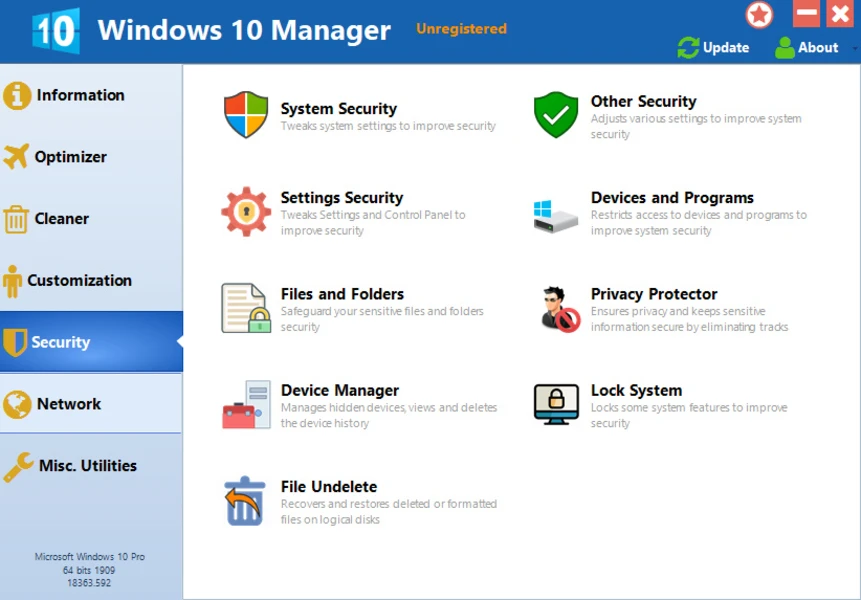Click 'Recovers and restores deleted or formatted' description

coord(389,504)
